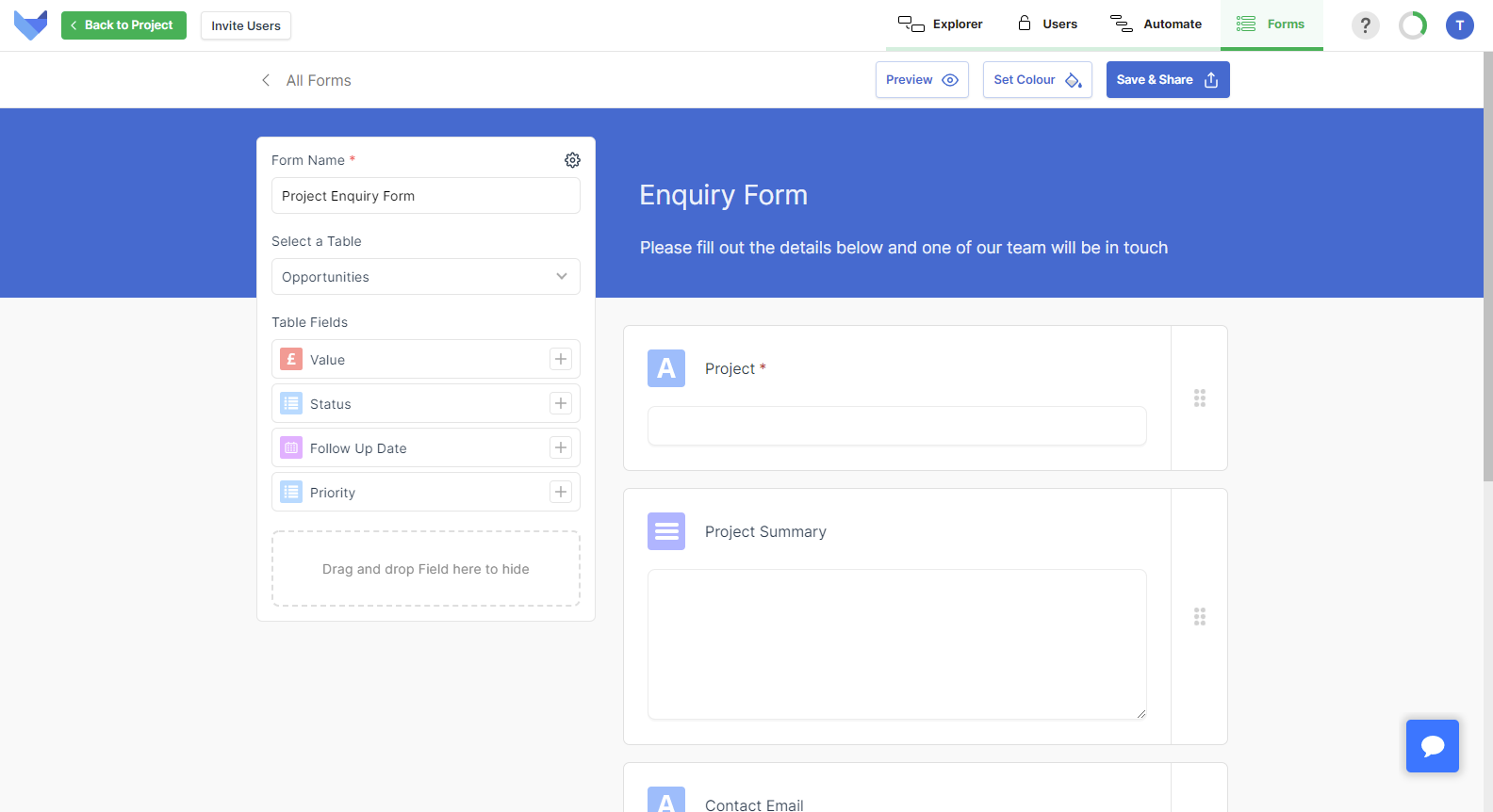Switch to the Explorer tab
Viewport: 1493px width, 812px height.
point(940,24)
